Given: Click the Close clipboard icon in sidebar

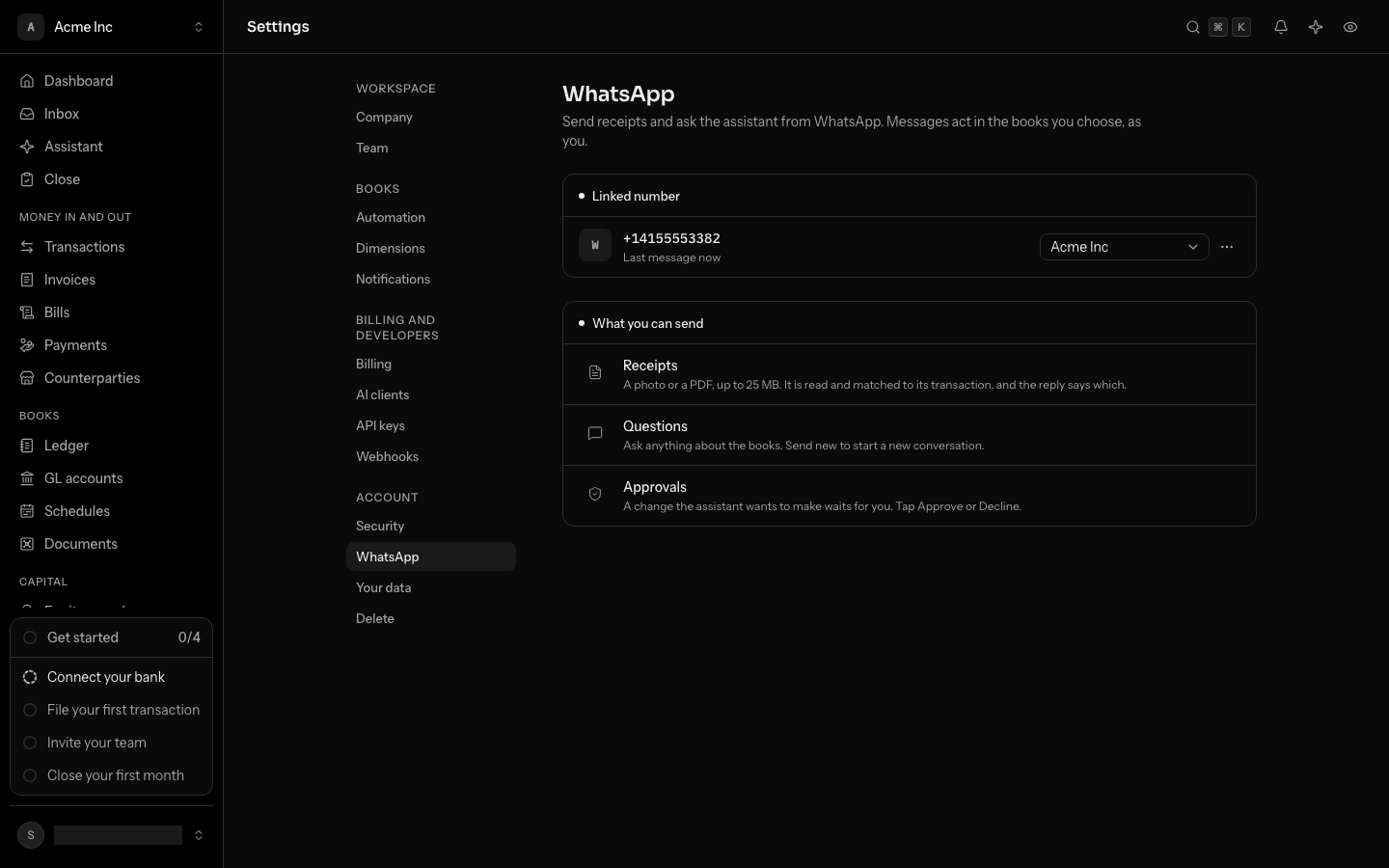Looking at the screenshot, I should (x=27, y=179).
